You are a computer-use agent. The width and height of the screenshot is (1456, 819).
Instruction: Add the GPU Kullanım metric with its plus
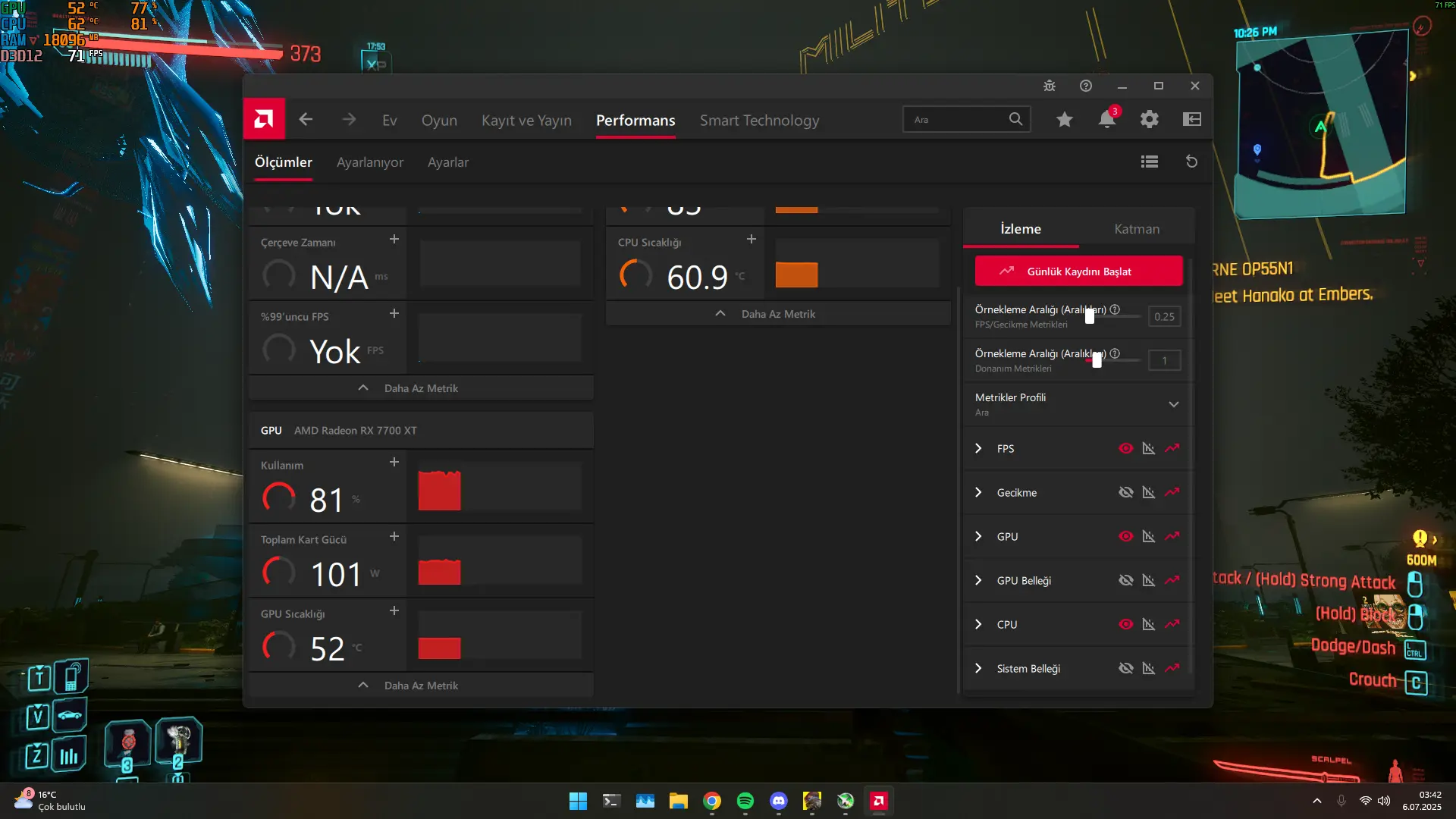394,463
